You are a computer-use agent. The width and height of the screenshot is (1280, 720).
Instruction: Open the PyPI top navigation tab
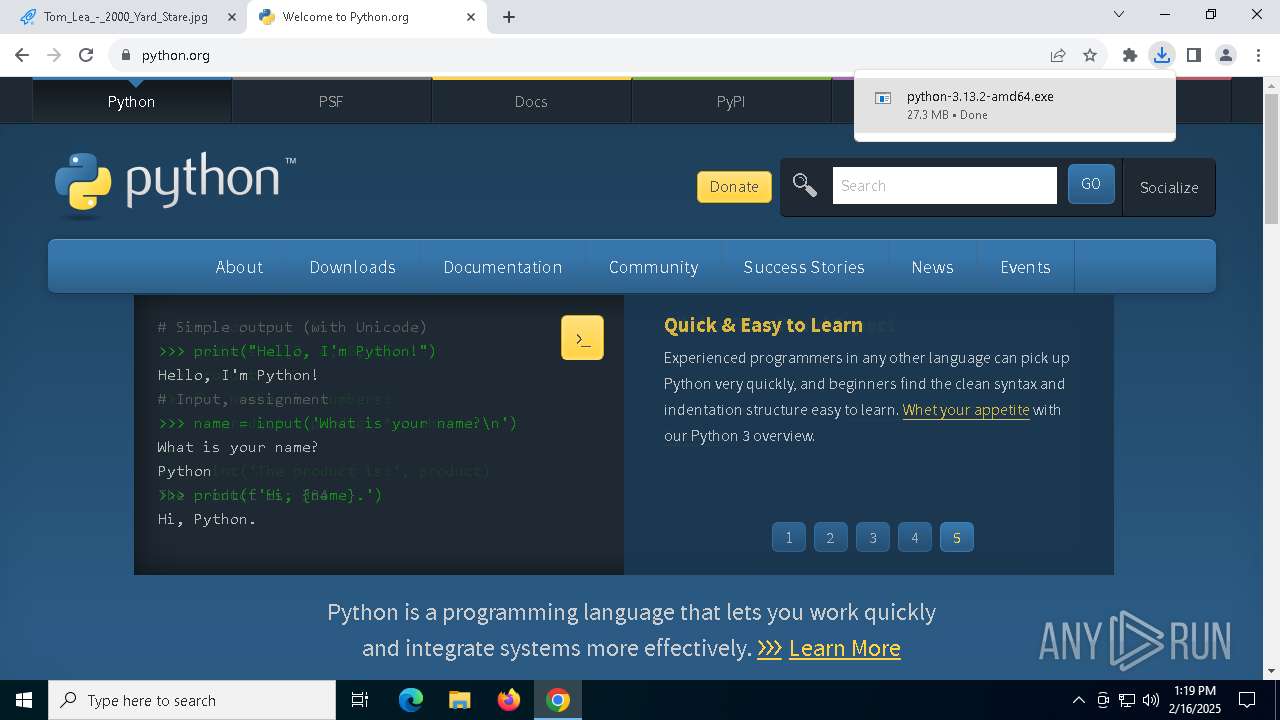731,101
